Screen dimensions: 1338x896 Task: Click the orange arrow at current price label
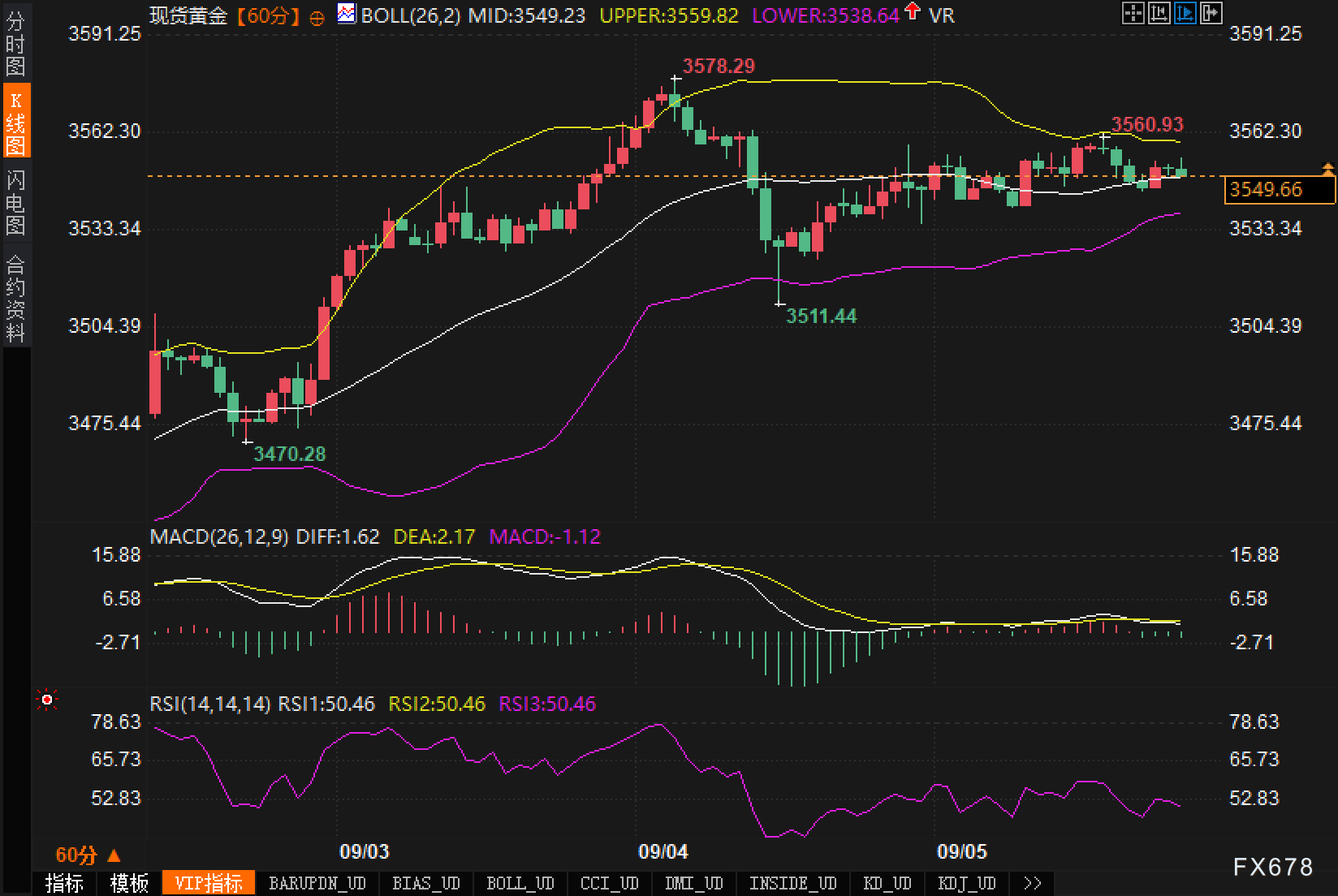(1327, 170)
